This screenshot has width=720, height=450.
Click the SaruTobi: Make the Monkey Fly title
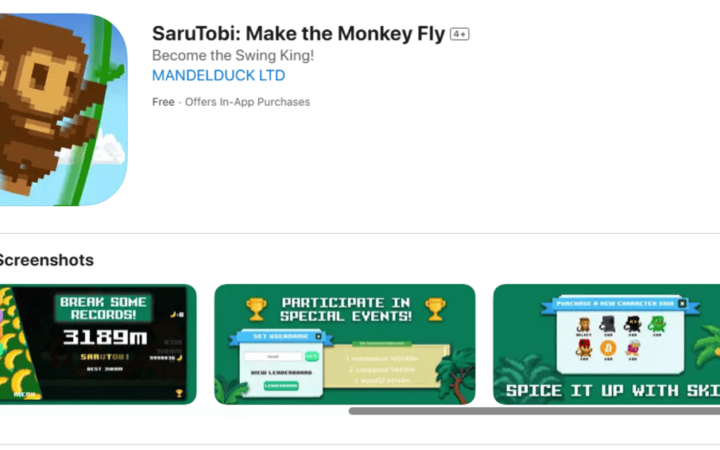(298, 34)
